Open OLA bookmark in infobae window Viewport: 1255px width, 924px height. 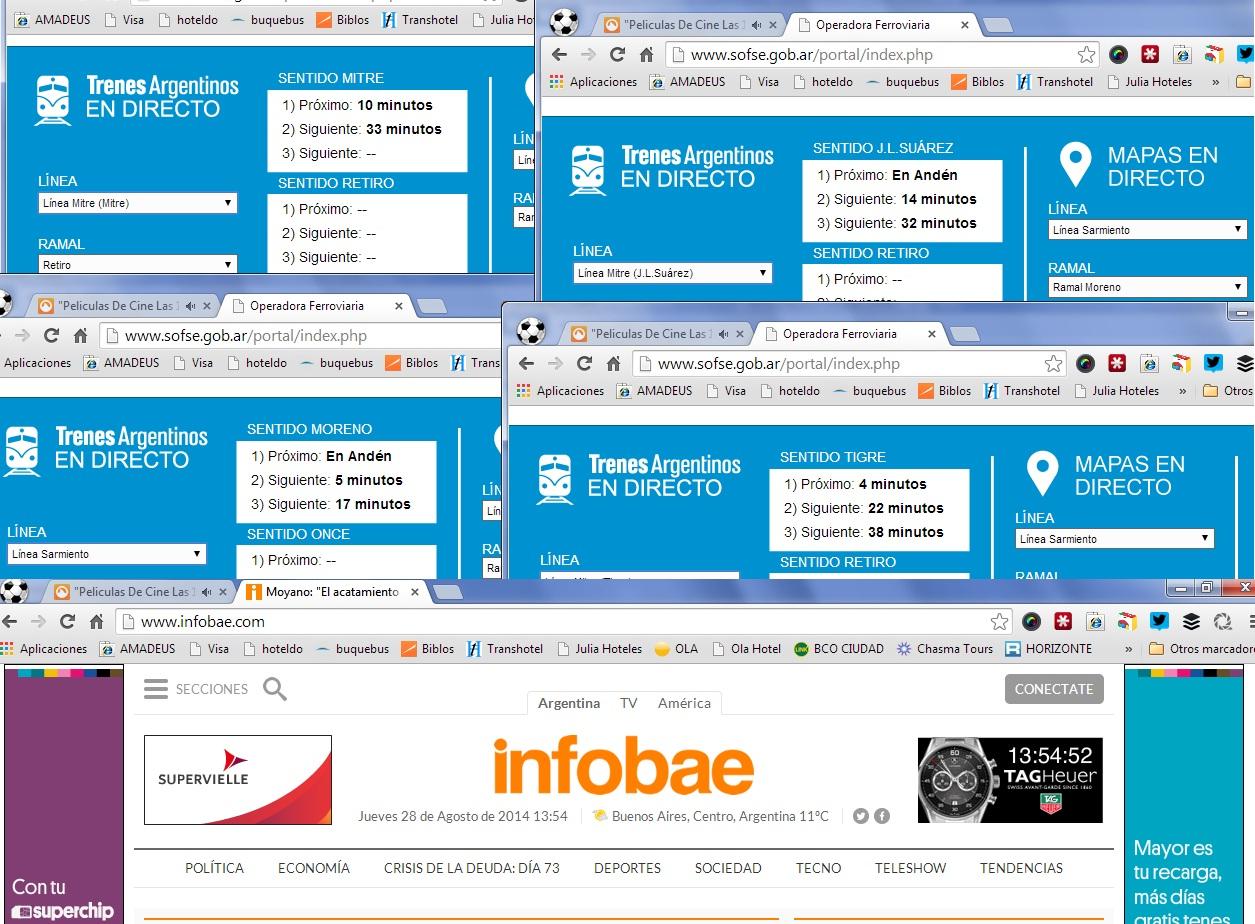[x=676, y=649]
